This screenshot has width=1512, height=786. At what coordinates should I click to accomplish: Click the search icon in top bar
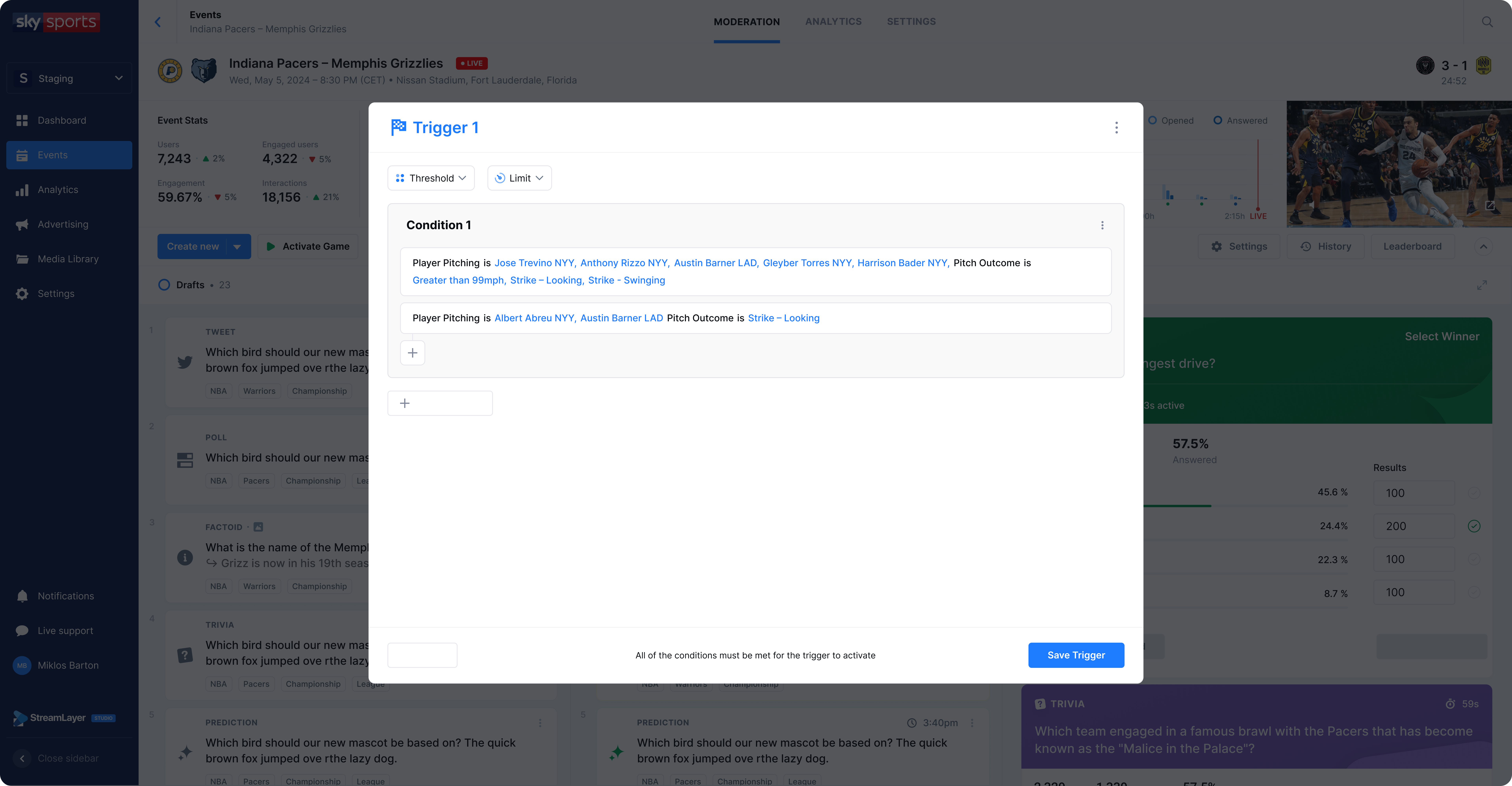(x=1487, y=22)
